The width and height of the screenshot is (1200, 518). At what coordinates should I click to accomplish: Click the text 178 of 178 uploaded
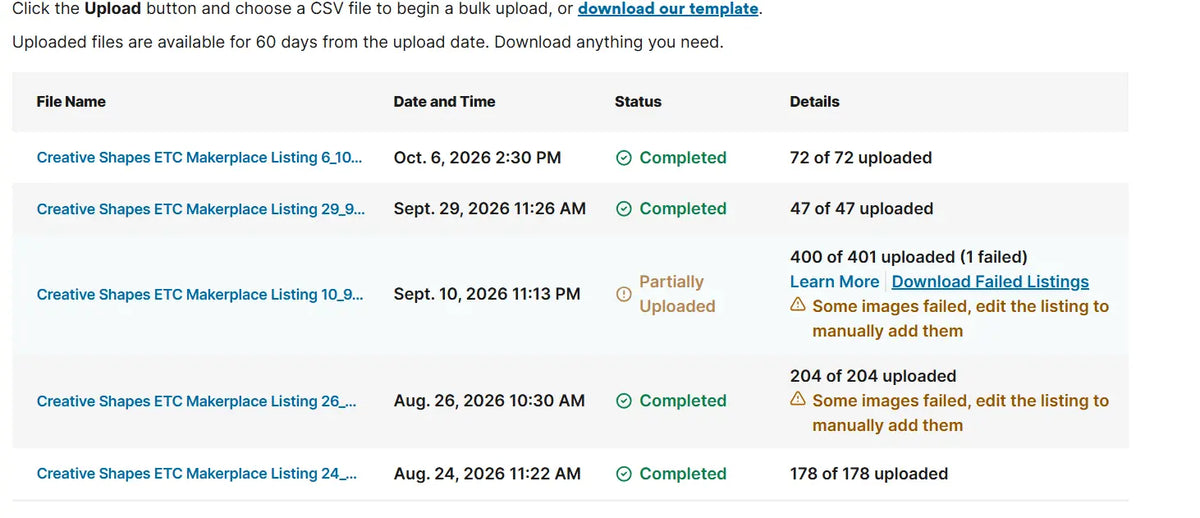(x=869, y=474)
